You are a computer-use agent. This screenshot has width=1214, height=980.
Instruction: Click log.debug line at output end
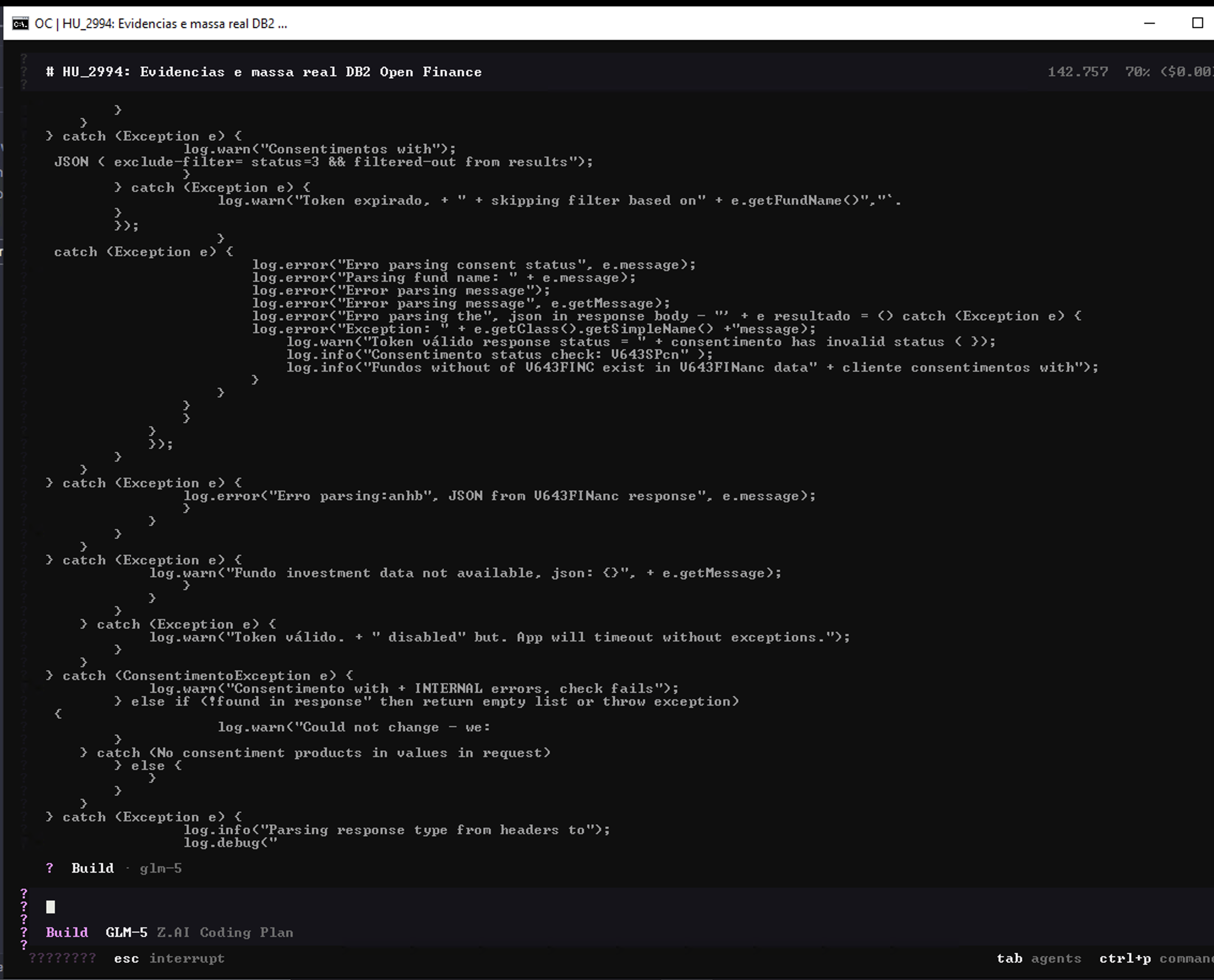tap(230, 843)
